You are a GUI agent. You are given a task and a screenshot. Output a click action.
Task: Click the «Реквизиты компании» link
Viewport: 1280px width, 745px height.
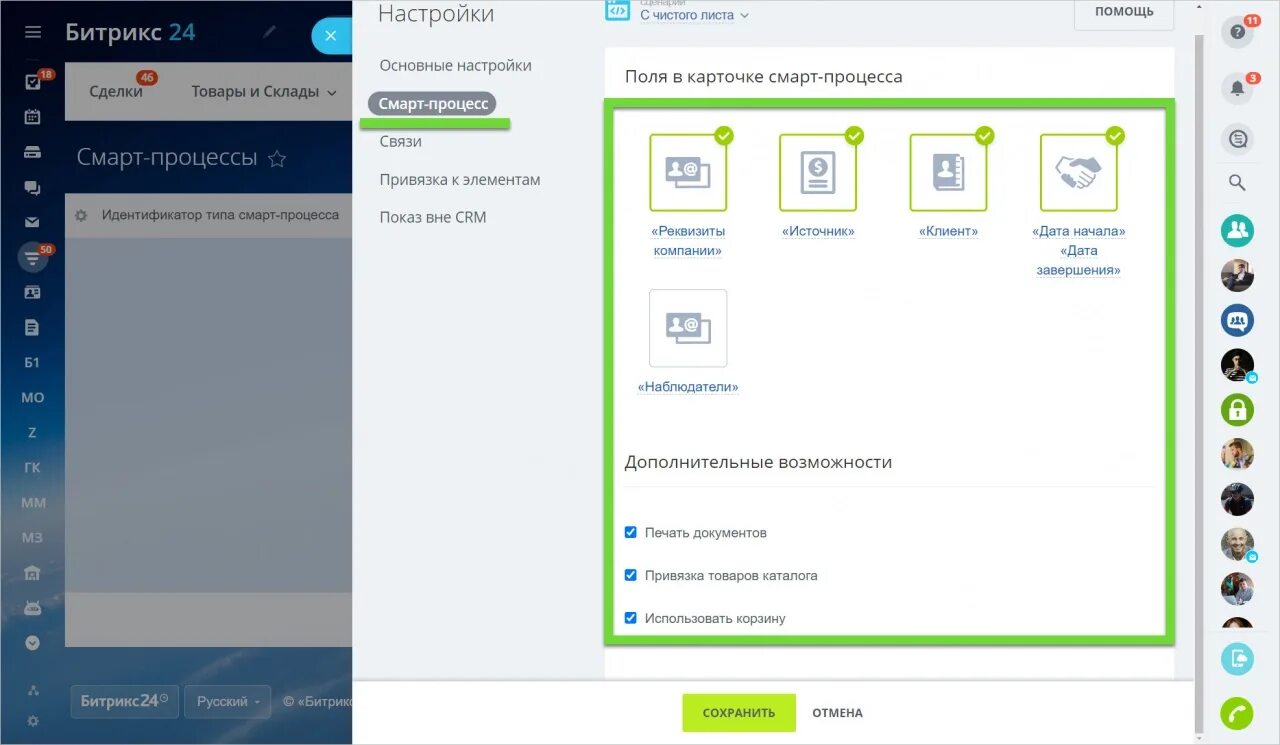(688, 241)
